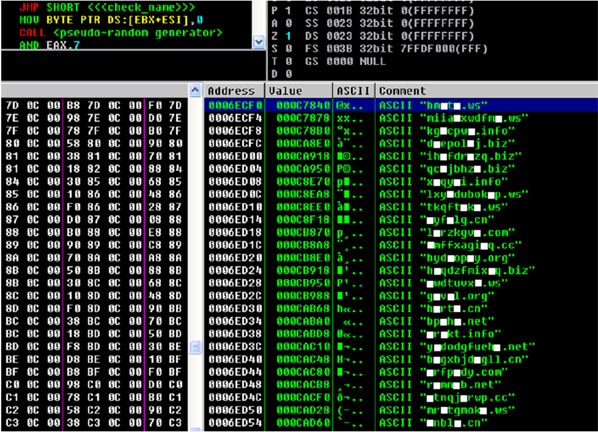Image resolution: width=598 pixels, height=432 pixels.
Task: Toggle the S flag value 0
Action: point(288,48)
